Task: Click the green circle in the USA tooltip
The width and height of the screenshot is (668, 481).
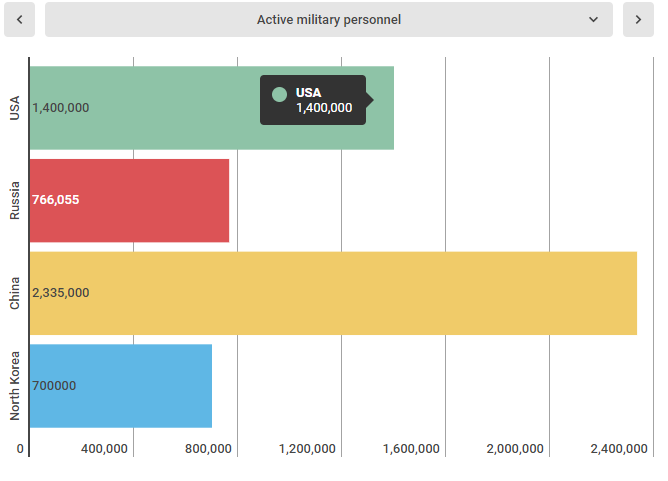Action: (x=279, y=95)
